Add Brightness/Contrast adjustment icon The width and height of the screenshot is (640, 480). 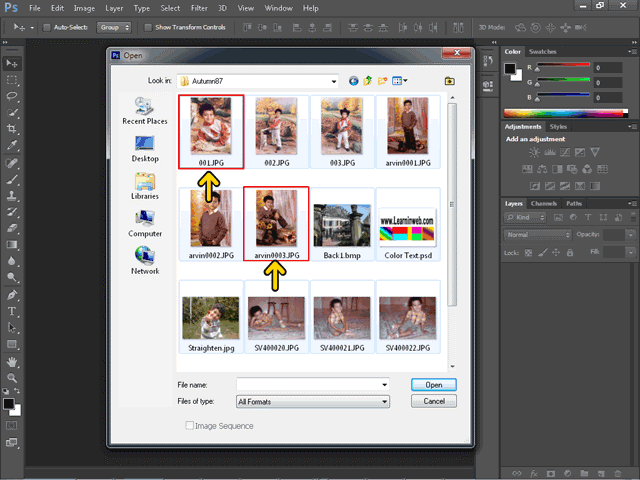click(534, 153)
